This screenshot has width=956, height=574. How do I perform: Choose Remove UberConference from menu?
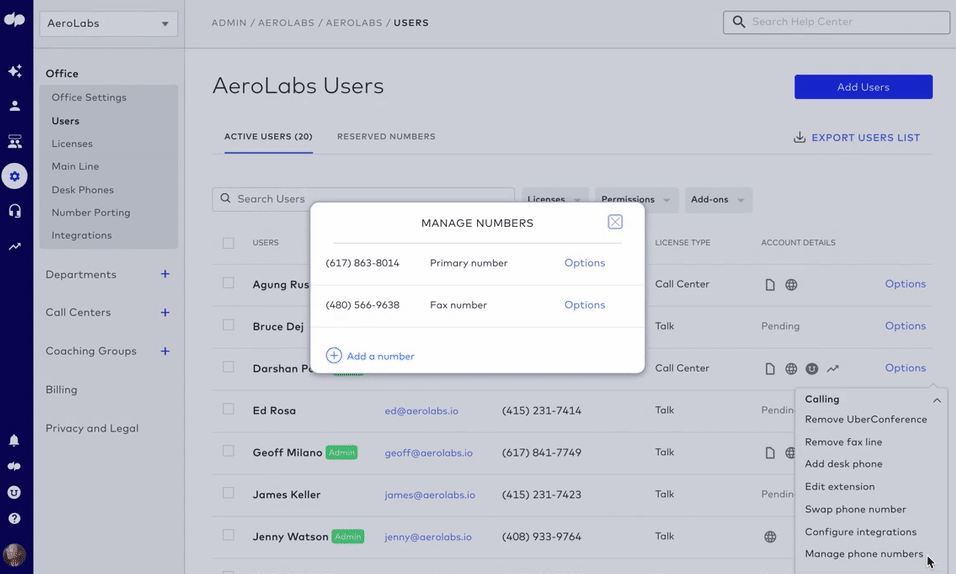866,419
